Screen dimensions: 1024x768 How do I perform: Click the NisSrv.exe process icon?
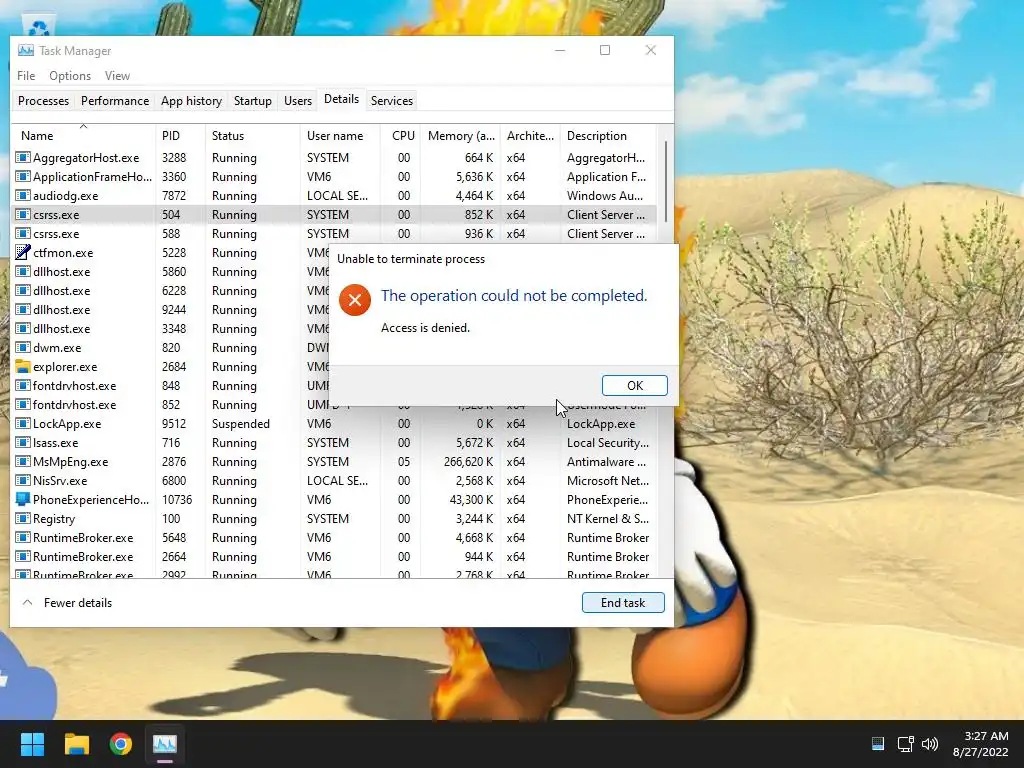click(23, 480)
